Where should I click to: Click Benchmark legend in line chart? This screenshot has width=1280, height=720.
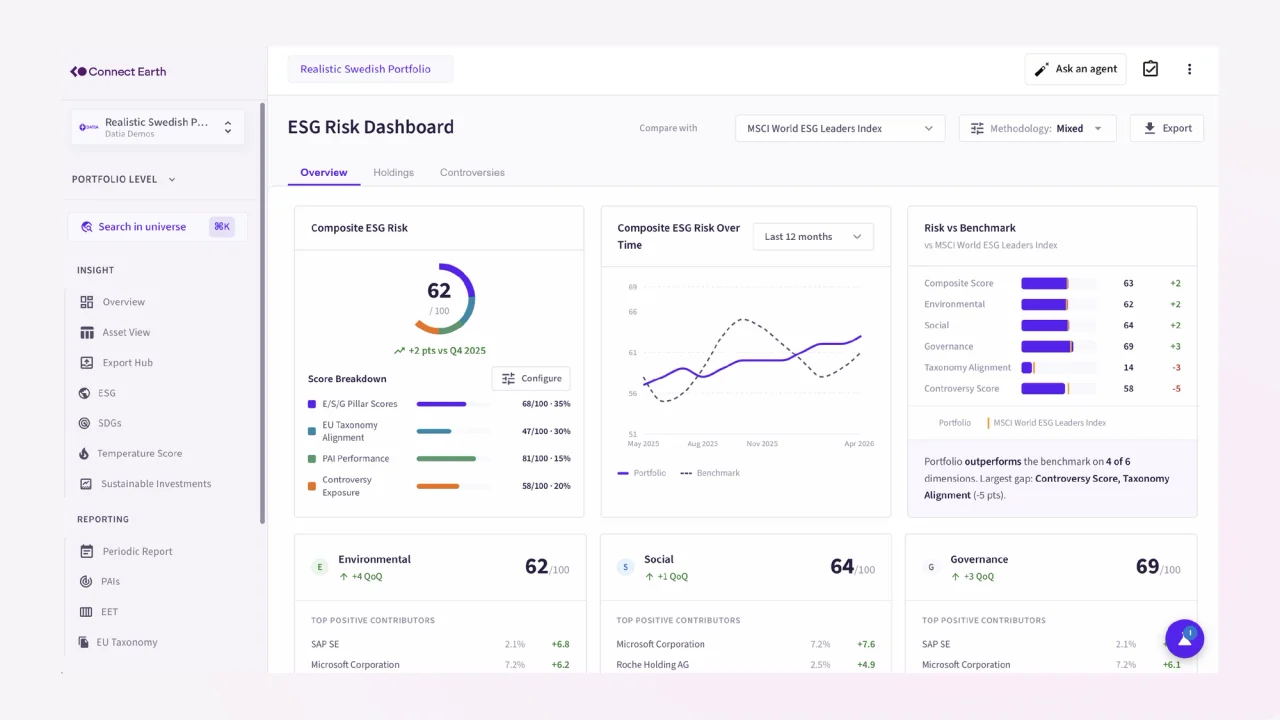[x=710, y=473]
